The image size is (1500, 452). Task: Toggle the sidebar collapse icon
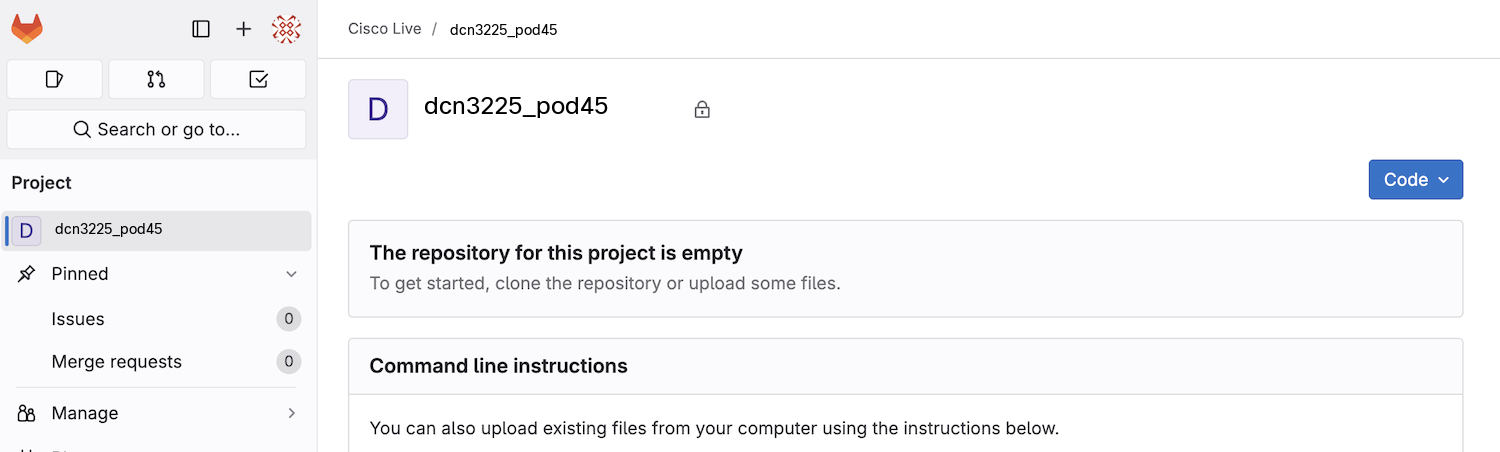pyautogui.click(x=201, y=29)
